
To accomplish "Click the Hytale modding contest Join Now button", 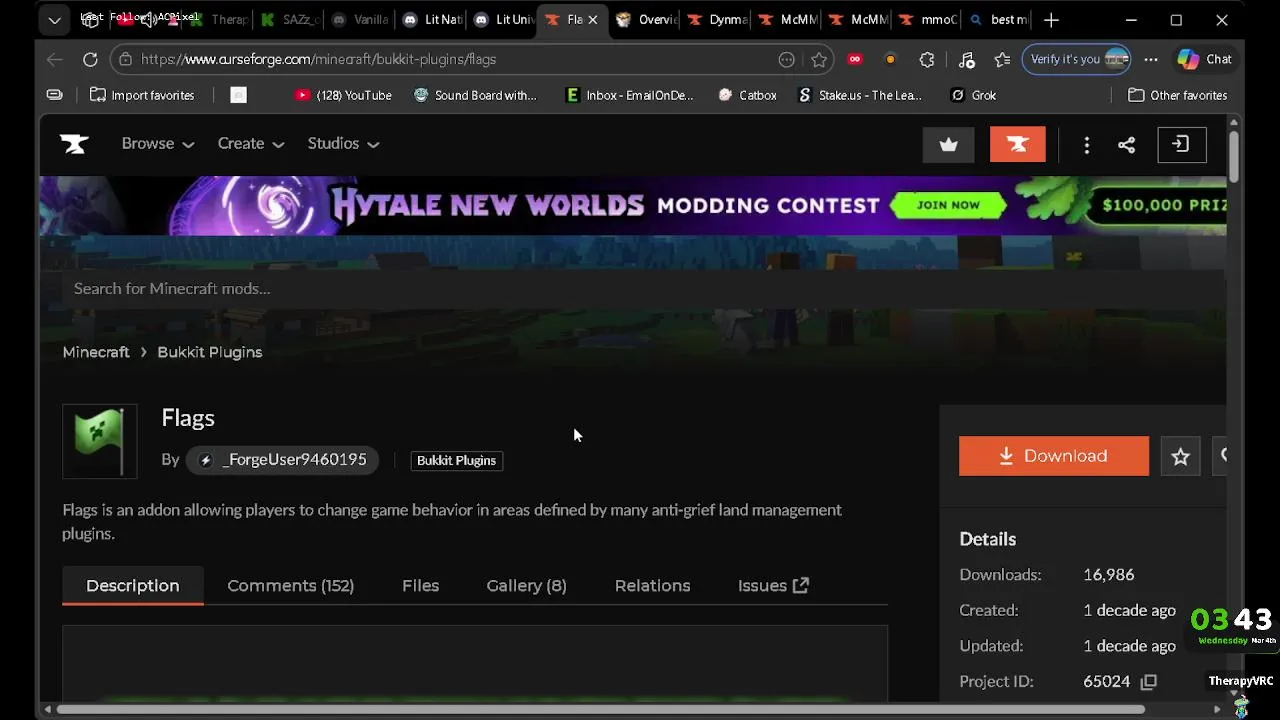I will [x=948, y=205].
